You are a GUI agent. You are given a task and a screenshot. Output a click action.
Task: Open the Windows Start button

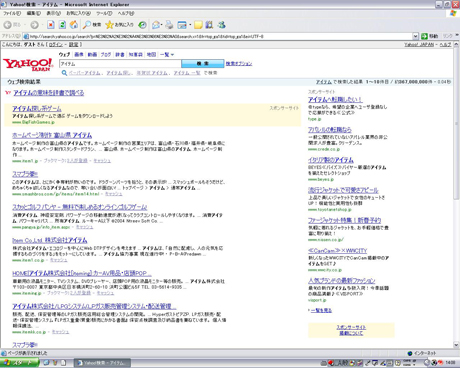[19, 363]
